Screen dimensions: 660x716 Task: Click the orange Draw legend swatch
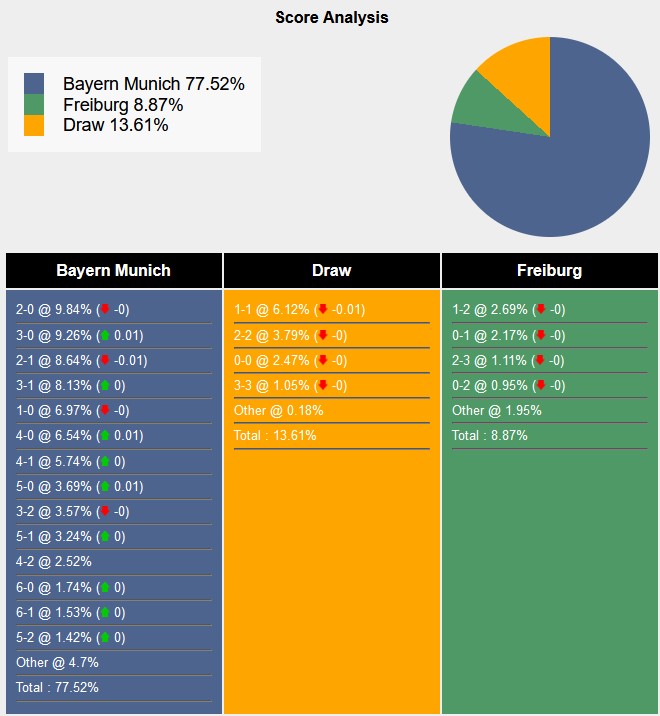(34, 125)
